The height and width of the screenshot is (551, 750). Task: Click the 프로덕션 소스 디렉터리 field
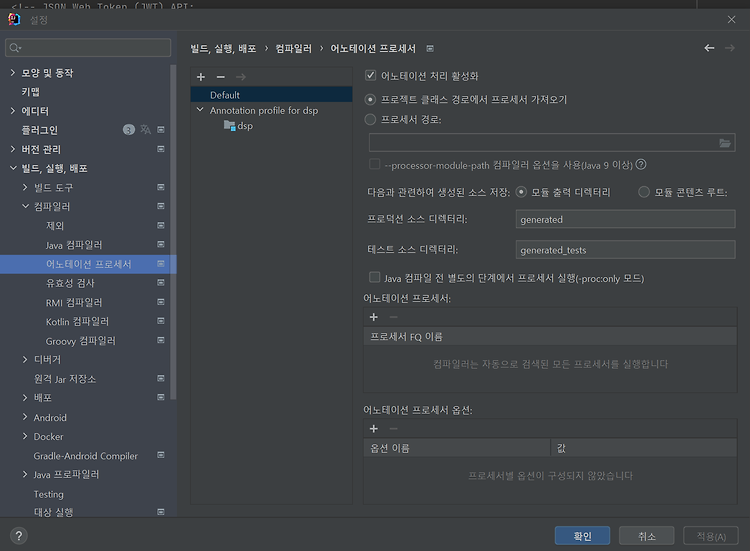pyautogui.click(x=625, y=219)
